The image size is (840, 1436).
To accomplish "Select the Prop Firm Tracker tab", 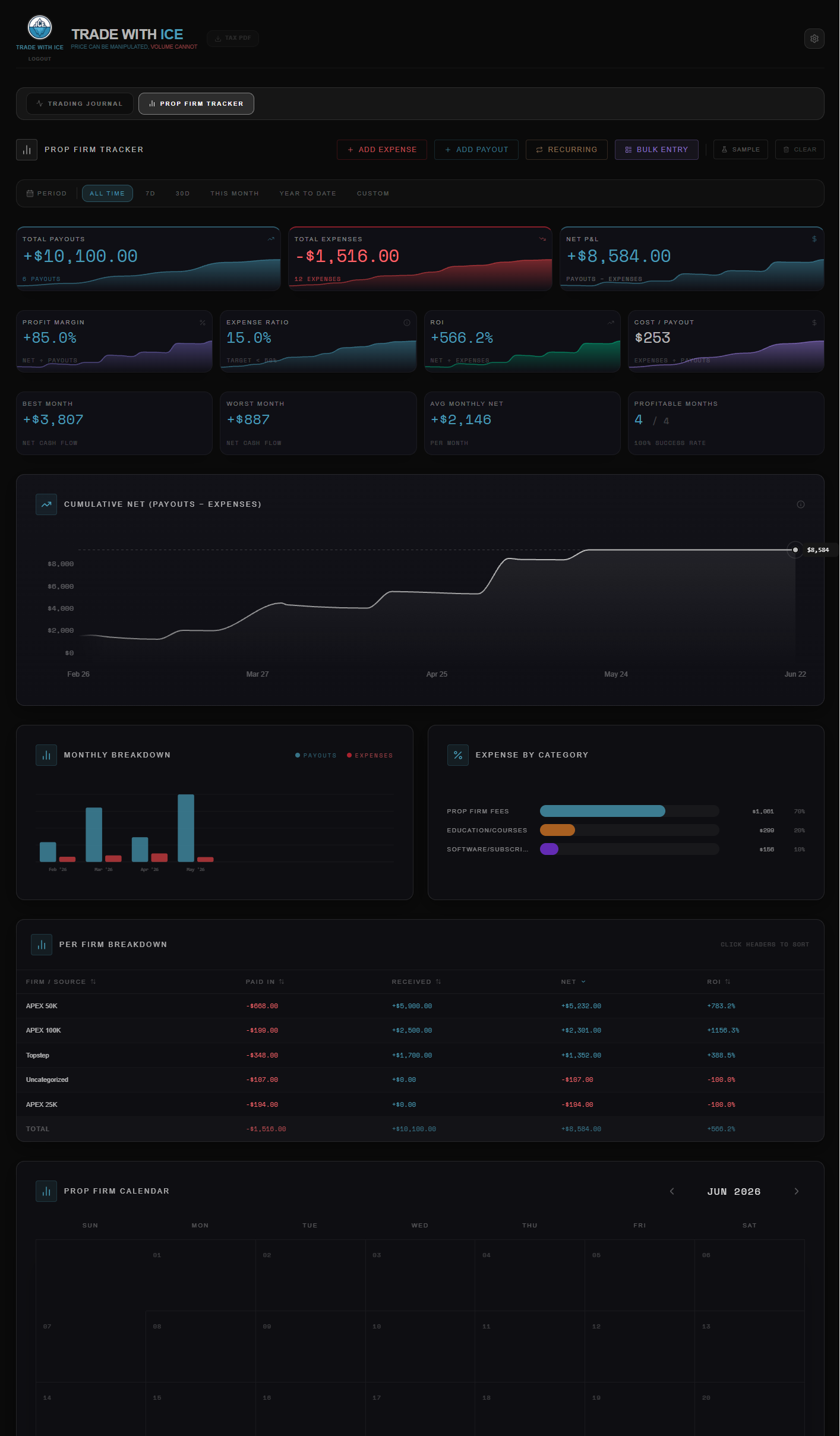I will tap(196, 103).
